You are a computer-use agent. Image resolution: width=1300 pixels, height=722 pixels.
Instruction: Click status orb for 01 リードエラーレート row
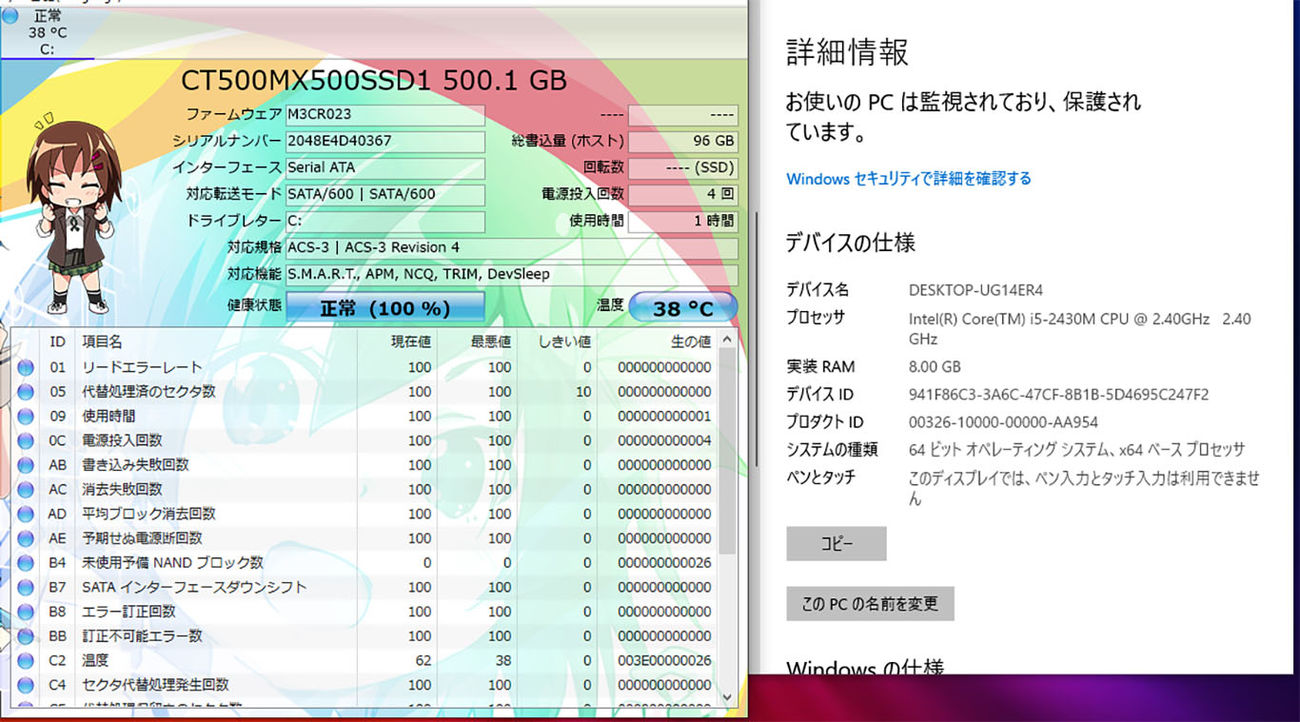click(25, 367)
